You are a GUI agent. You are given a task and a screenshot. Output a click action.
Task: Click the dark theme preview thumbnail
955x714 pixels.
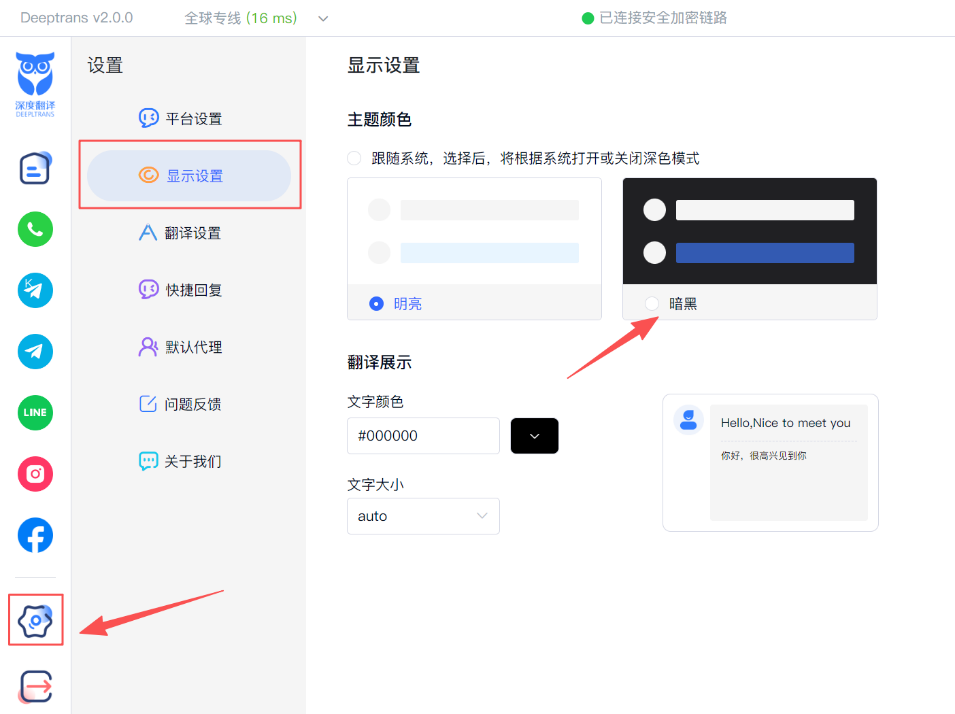[750, 231]
